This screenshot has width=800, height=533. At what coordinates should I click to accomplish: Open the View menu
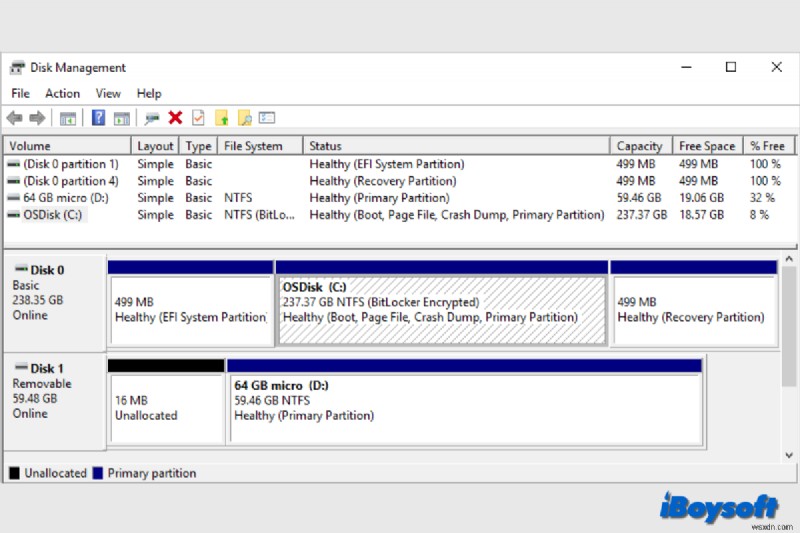point(108,93)
